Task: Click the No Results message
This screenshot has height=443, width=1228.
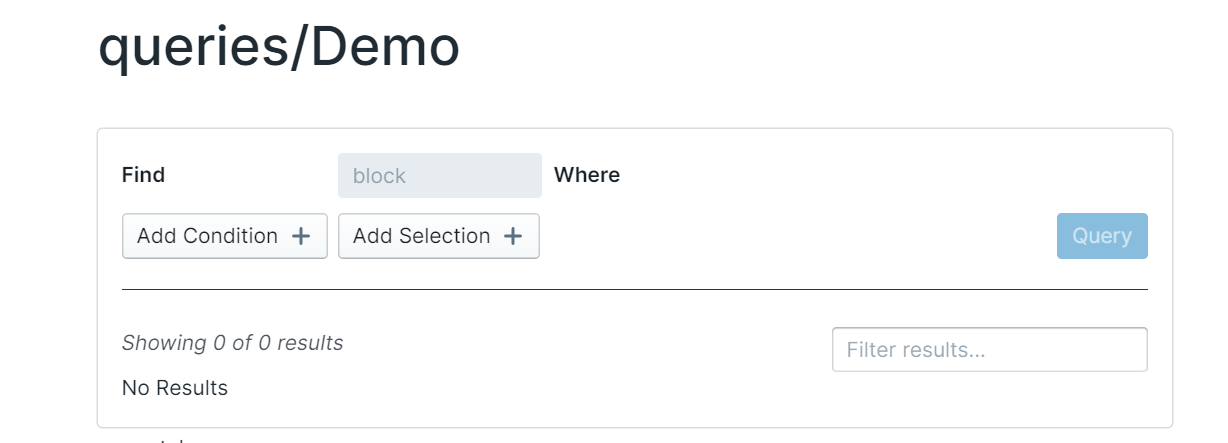Action: [x=175, y=388]
